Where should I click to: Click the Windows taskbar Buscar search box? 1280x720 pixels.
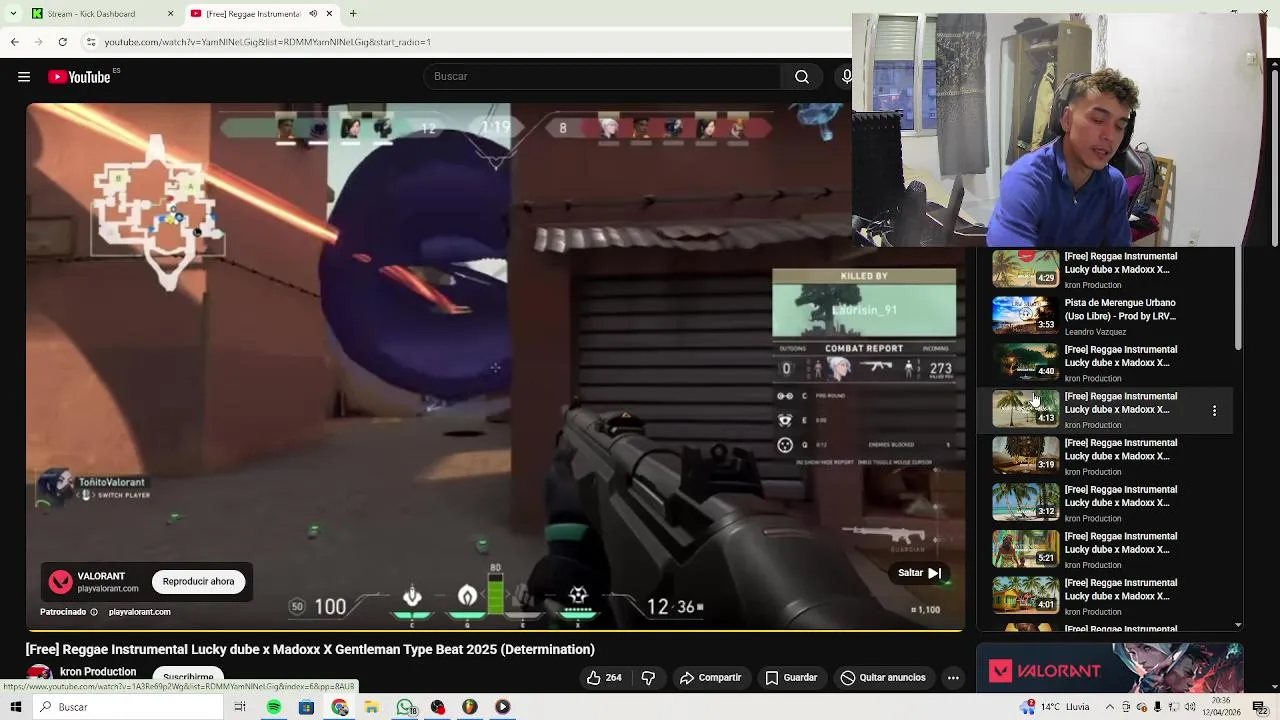[x=128, y=707]
